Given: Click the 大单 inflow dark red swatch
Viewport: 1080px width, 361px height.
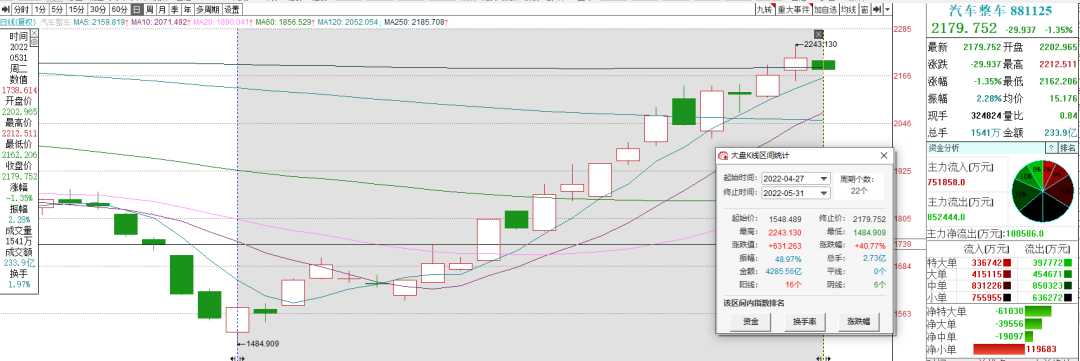Looking at the screenshot, I should coord(1007,274).
